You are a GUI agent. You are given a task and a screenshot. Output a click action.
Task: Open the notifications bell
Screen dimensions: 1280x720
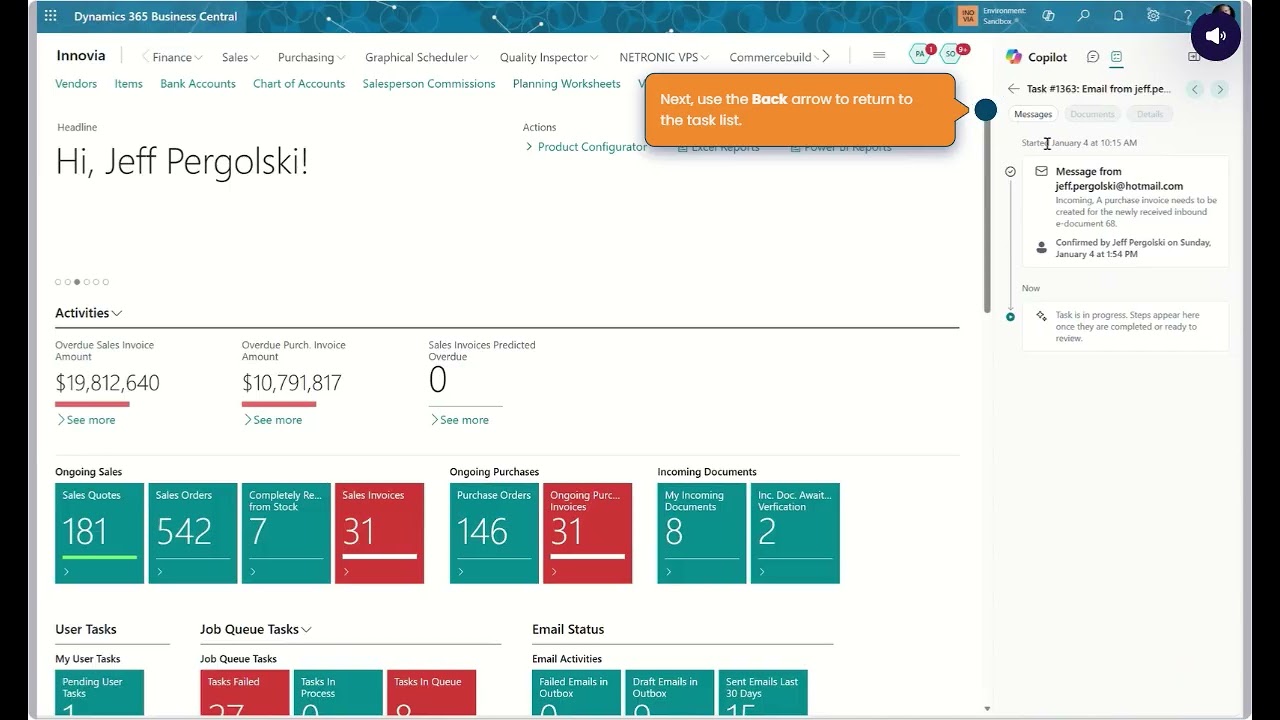pyautogui.click(x=1118, y=16)
